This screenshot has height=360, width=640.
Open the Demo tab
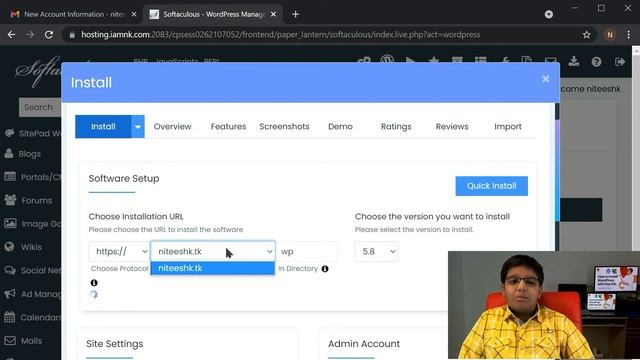pyautogui.click(x=340, y=127)
